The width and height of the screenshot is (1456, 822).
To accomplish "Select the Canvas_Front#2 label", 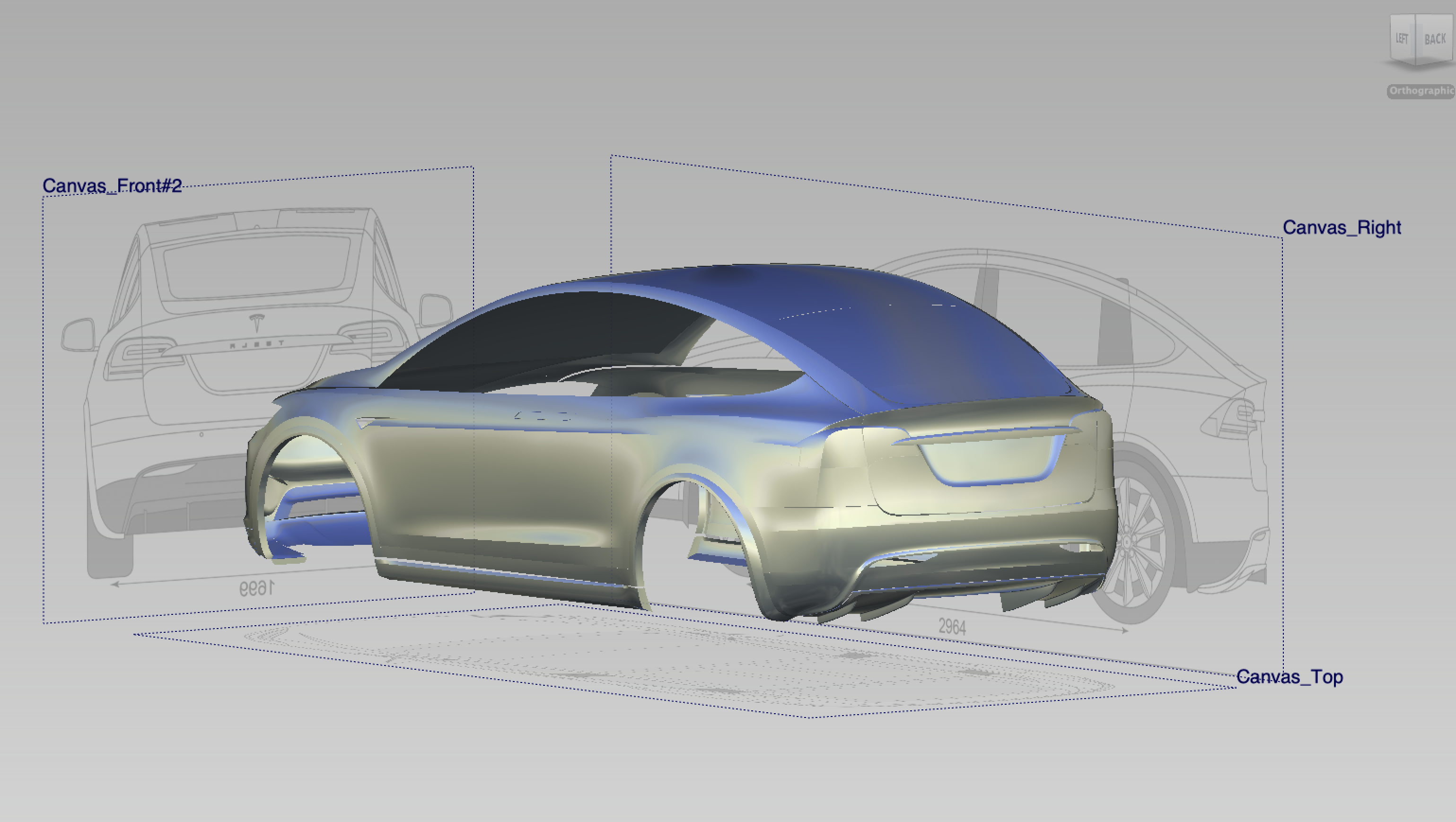I will tap(112, 186).
